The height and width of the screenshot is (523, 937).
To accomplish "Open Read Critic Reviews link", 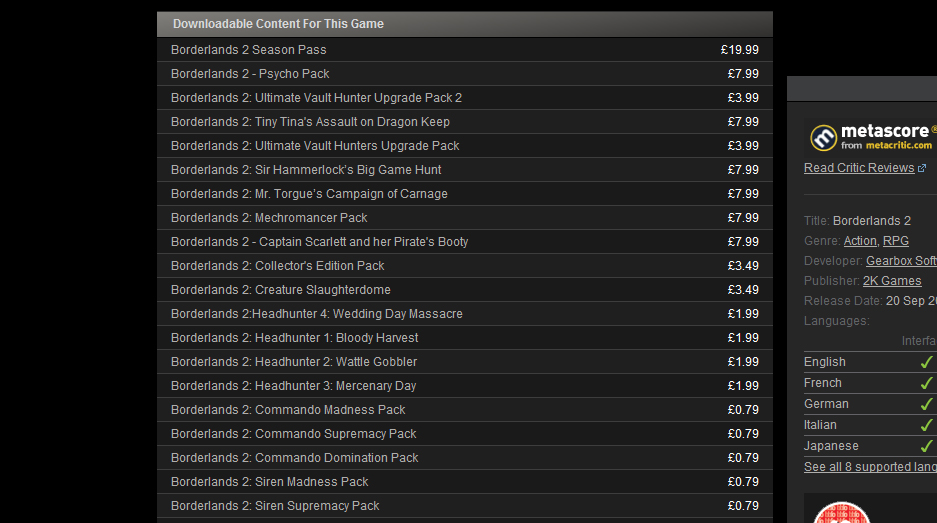I will 859,168.
